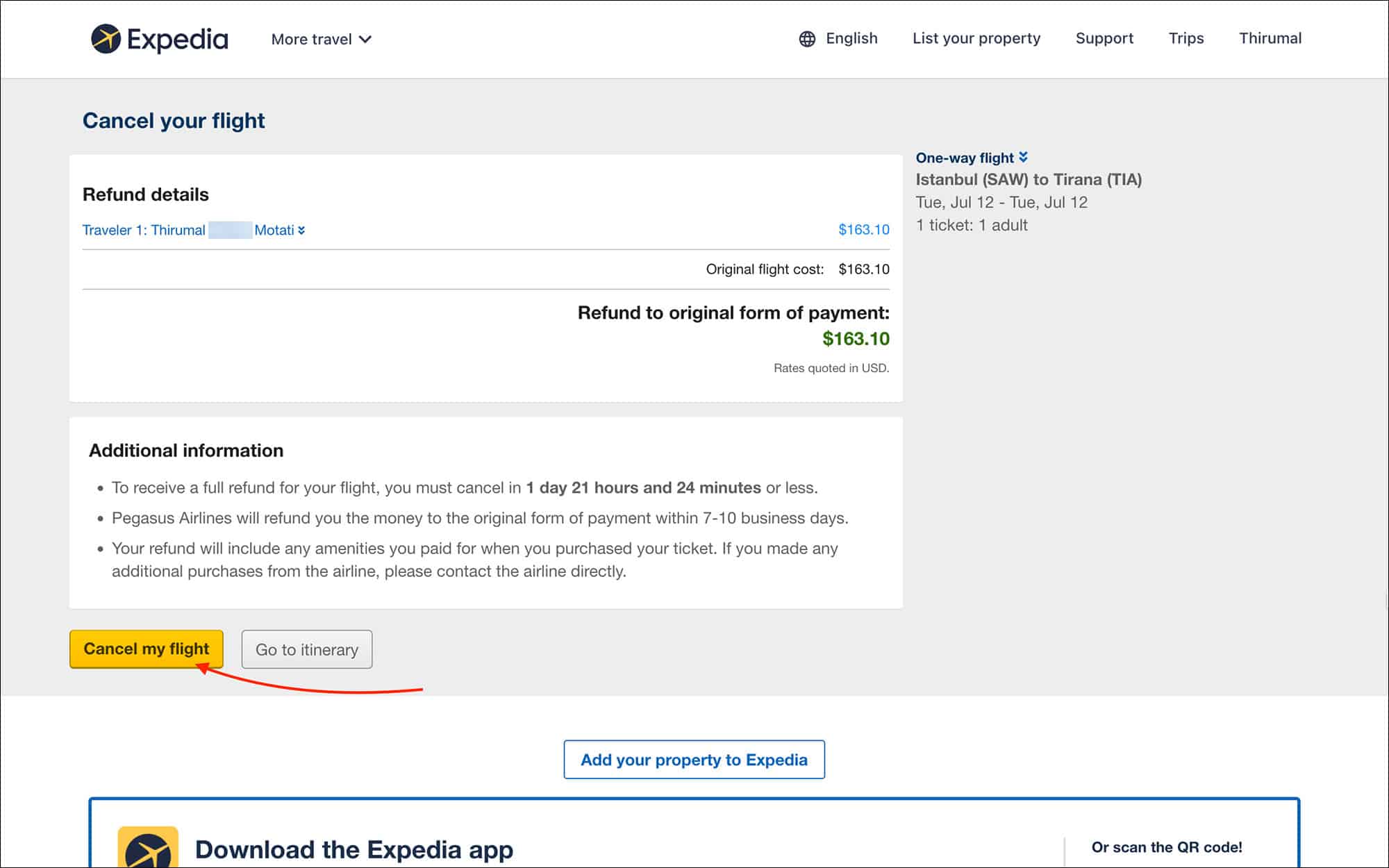Image resolution: width=1389 pixels, height=868 pixels.
Task: Click the Expedia wordmark text
Action: [178, 40]
